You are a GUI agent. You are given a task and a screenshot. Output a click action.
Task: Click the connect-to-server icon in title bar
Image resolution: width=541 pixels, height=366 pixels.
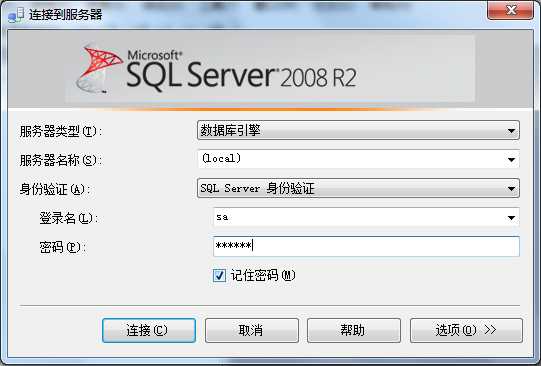coord(16,15)
